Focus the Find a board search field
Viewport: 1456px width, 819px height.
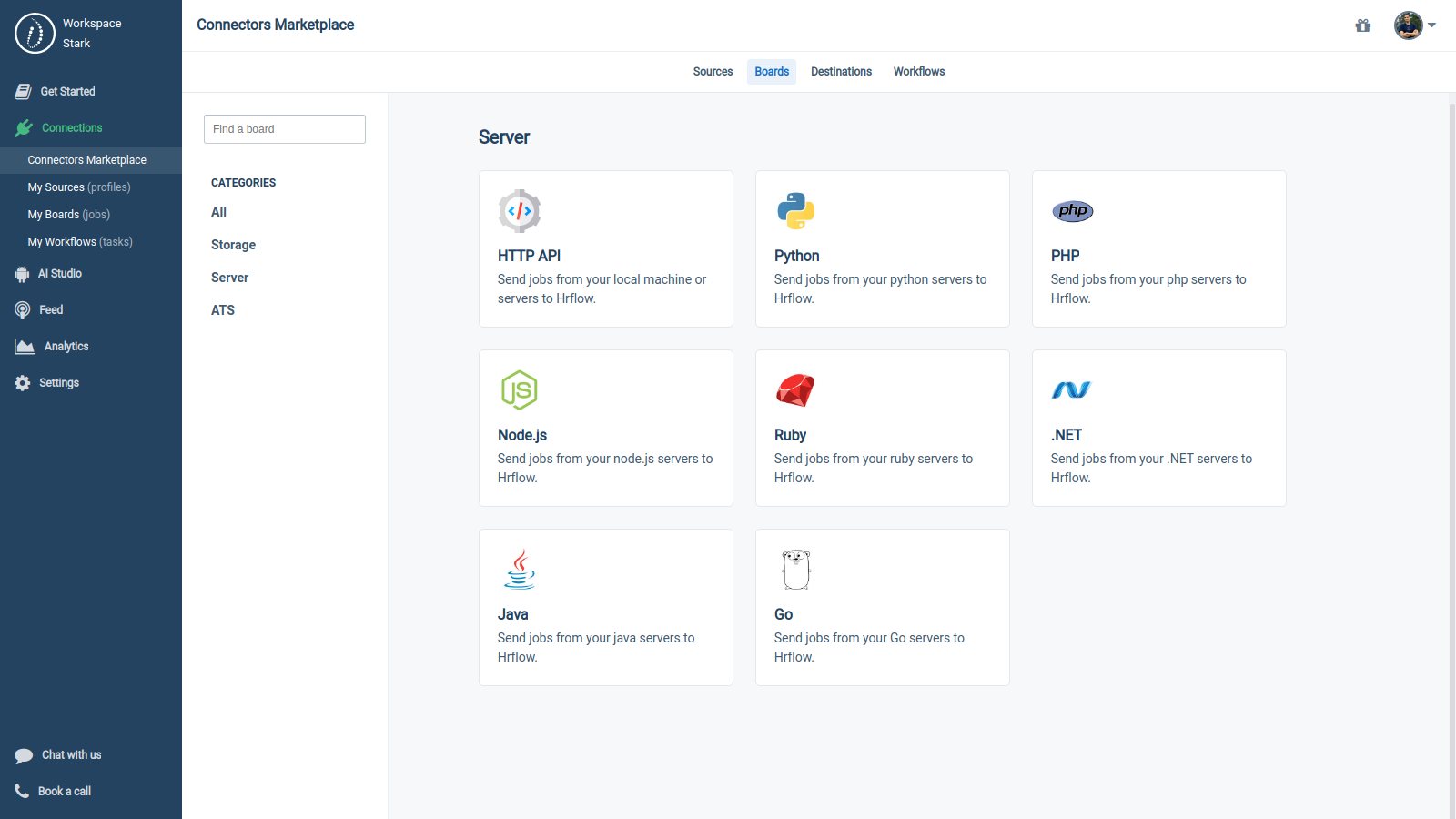point(285,129)
